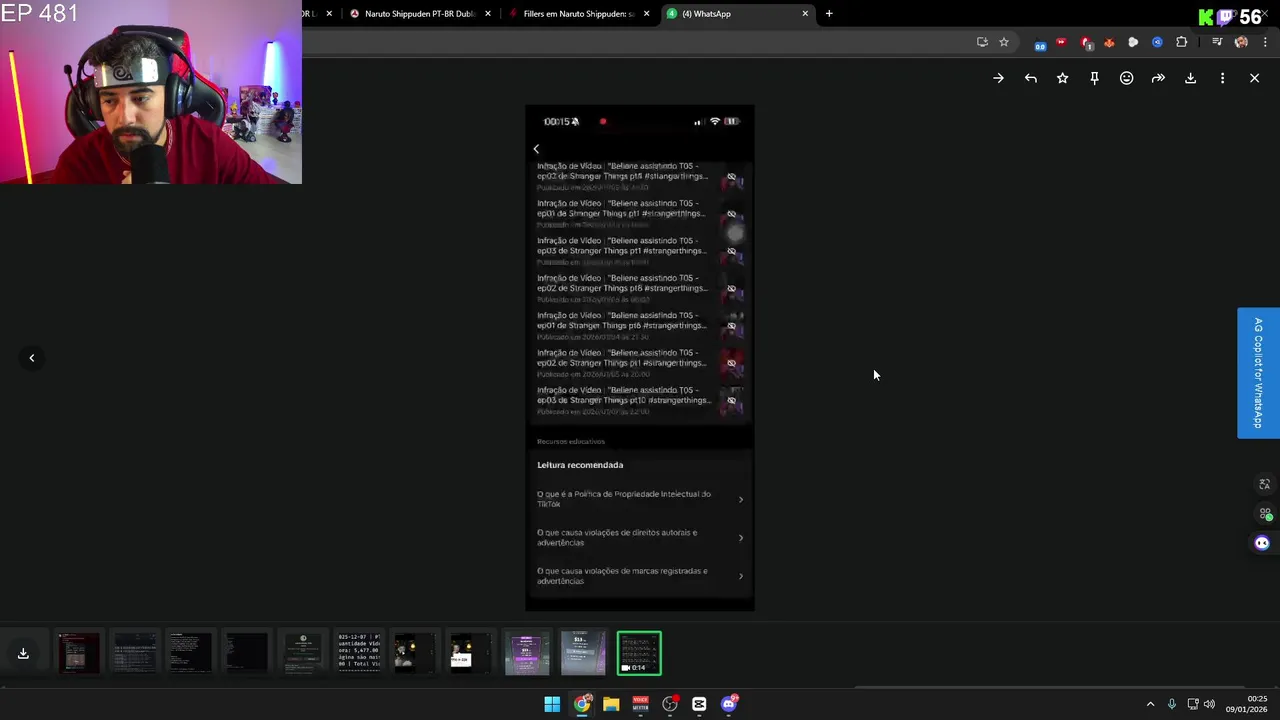Click purple Discord-like icon on right edge
Image resolution: width=1280 pixels, height=720 pixels.
1262,543
